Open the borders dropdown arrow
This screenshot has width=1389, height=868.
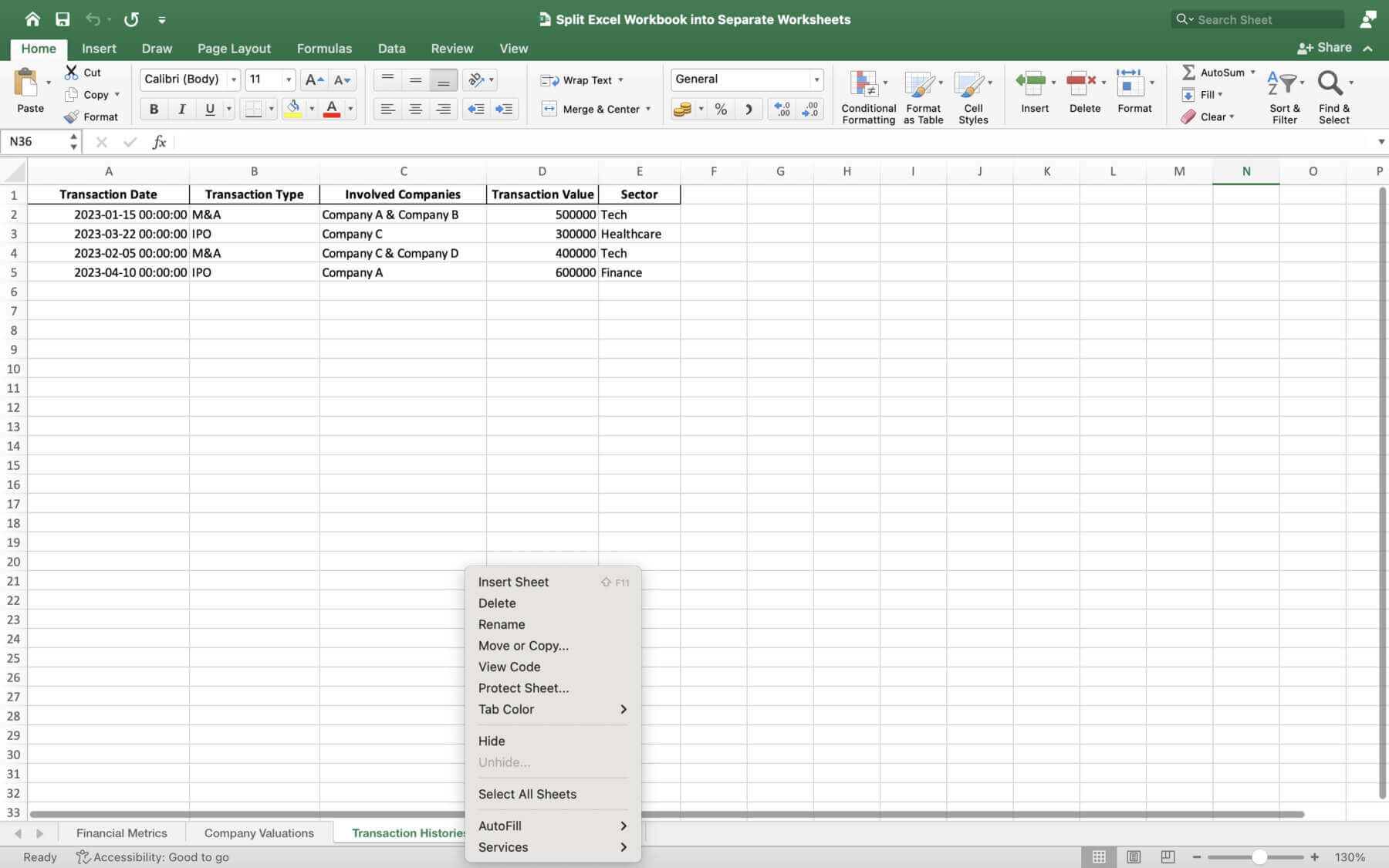[271, 109]
